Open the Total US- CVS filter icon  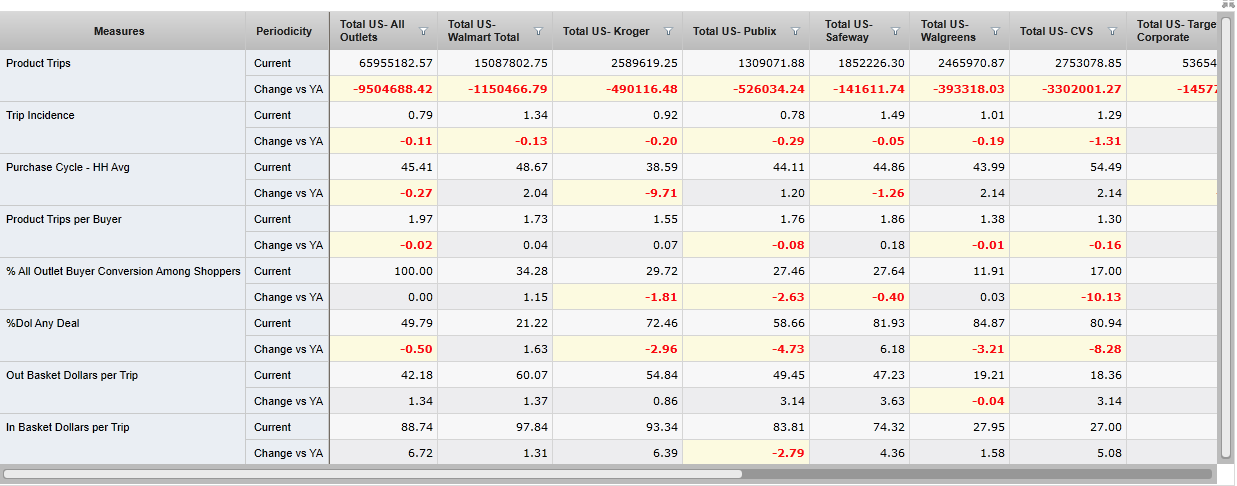pyautogui.click(x=1111, y=32)
